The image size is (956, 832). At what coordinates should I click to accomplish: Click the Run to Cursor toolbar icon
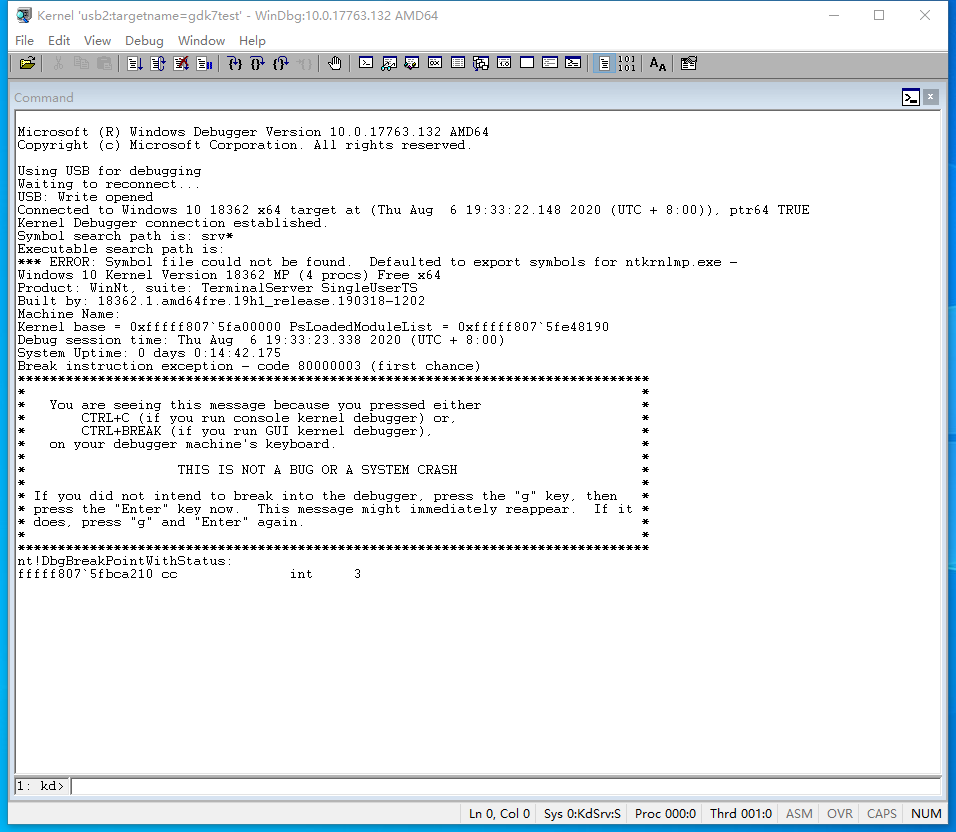click(304, 63)
